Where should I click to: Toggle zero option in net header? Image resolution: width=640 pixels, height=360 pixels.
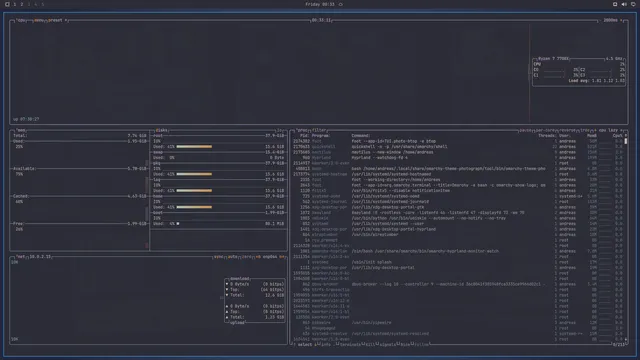pyautogui.click(x=247, y=257)
